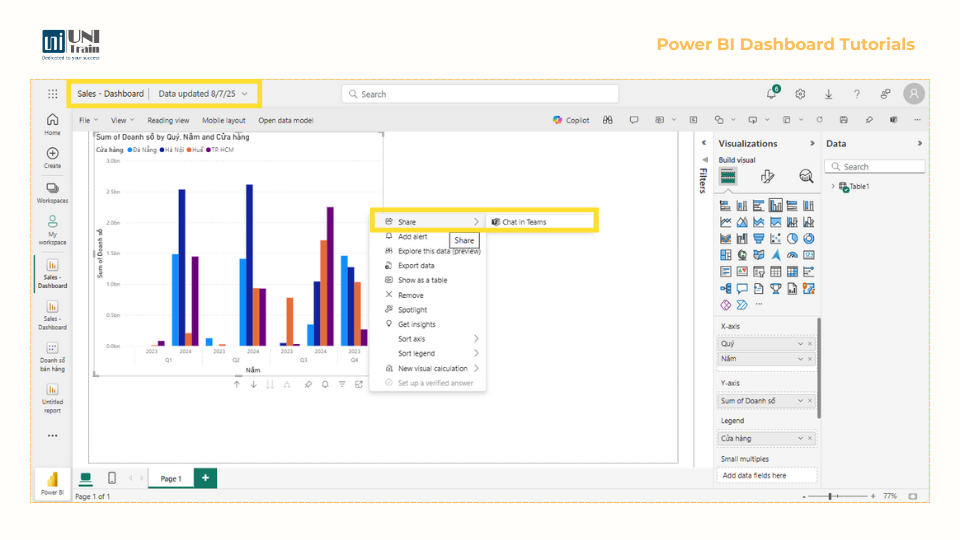The image size is (960, 540).
Task: Click focus mode icon under chart
Action: click(x=359, y=384)
